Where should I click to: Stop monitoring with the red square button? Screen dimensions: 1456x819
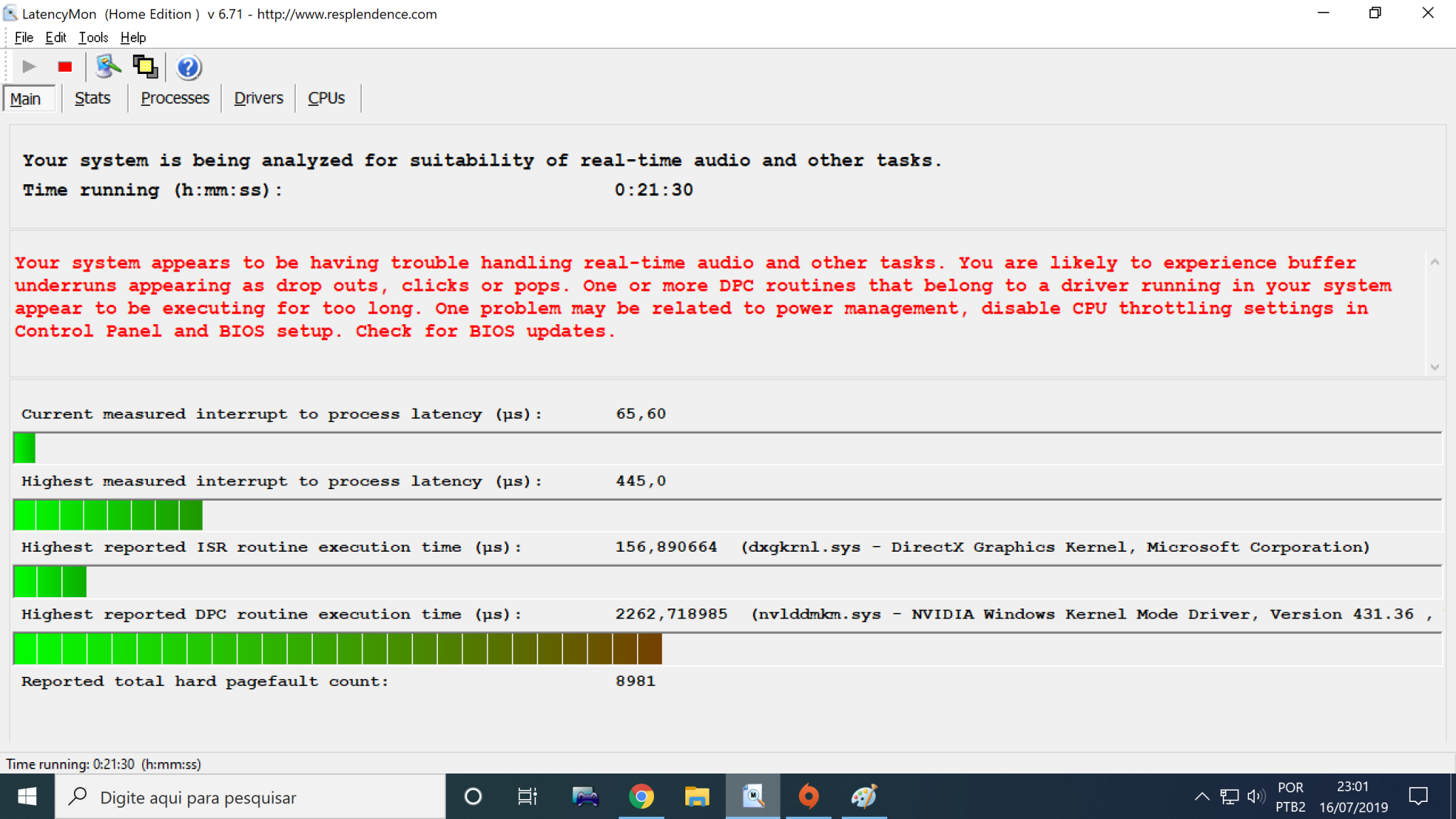(65, 67)
